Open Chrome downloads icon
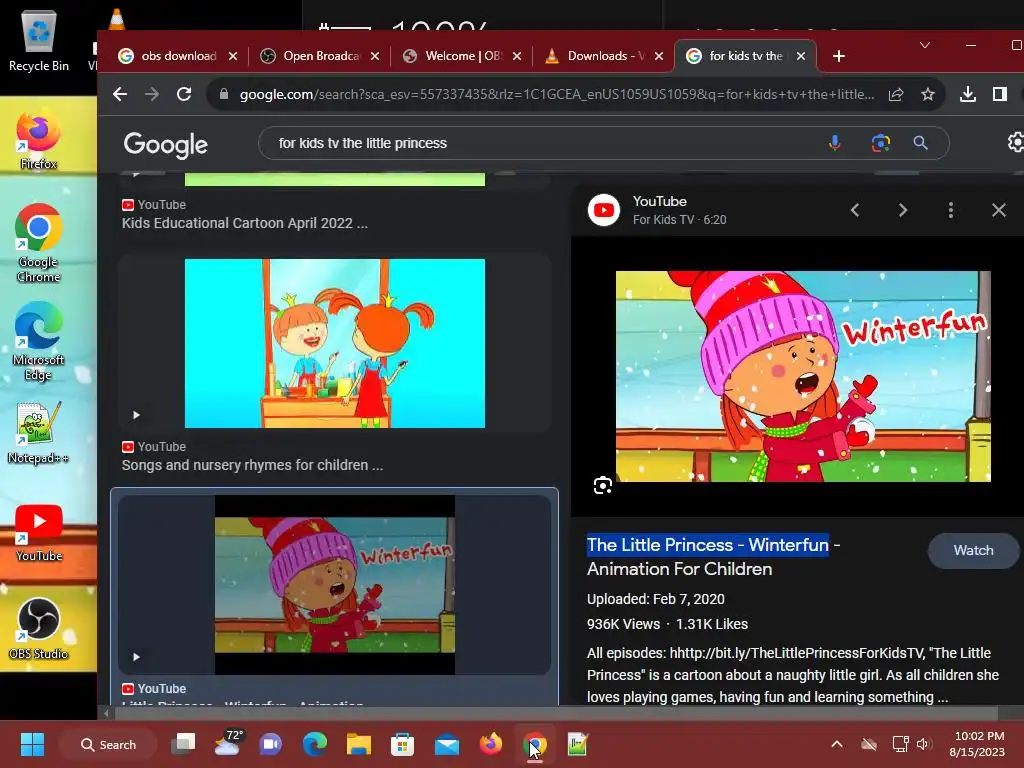 tap(968, 94)
